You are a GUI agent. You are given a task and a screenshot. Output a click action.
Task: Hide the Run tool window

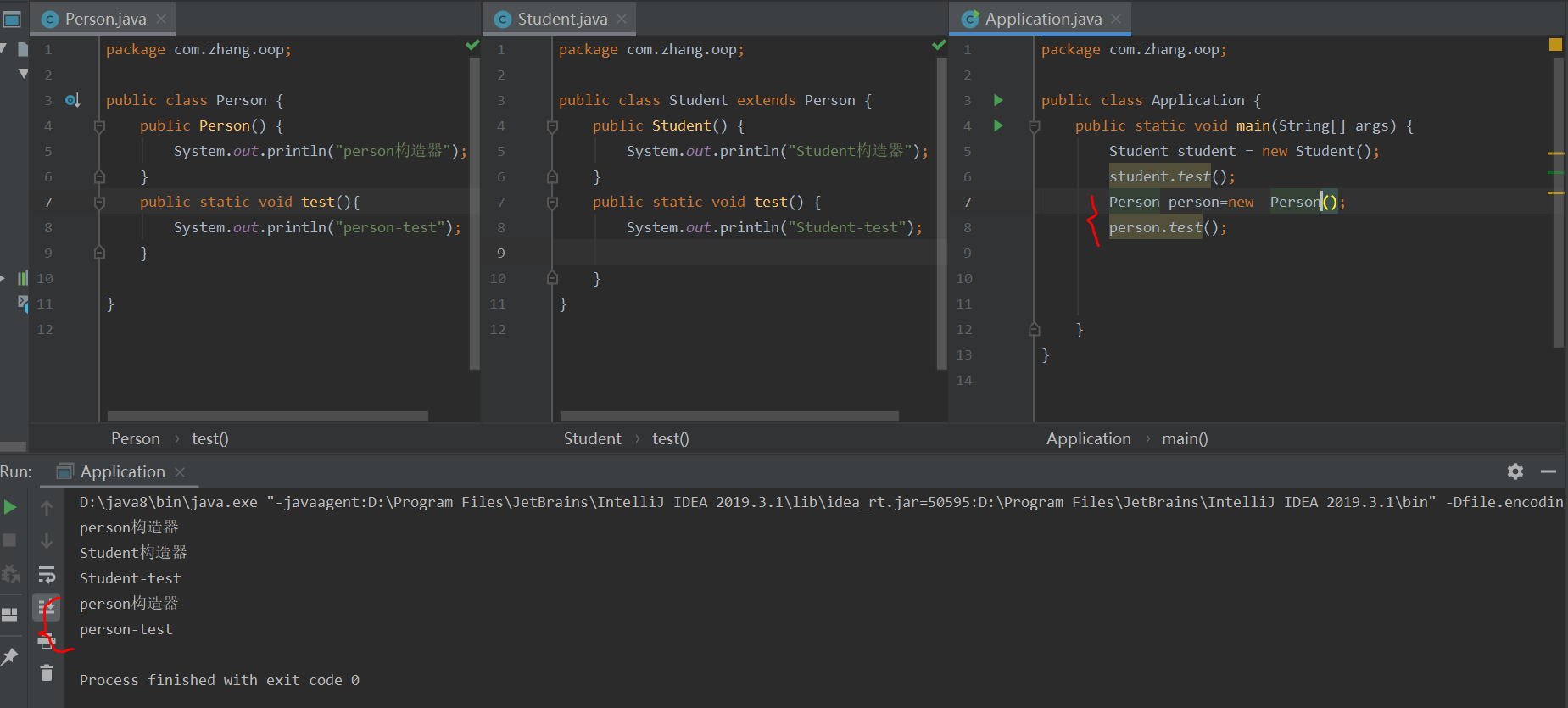pos(1548,471)
